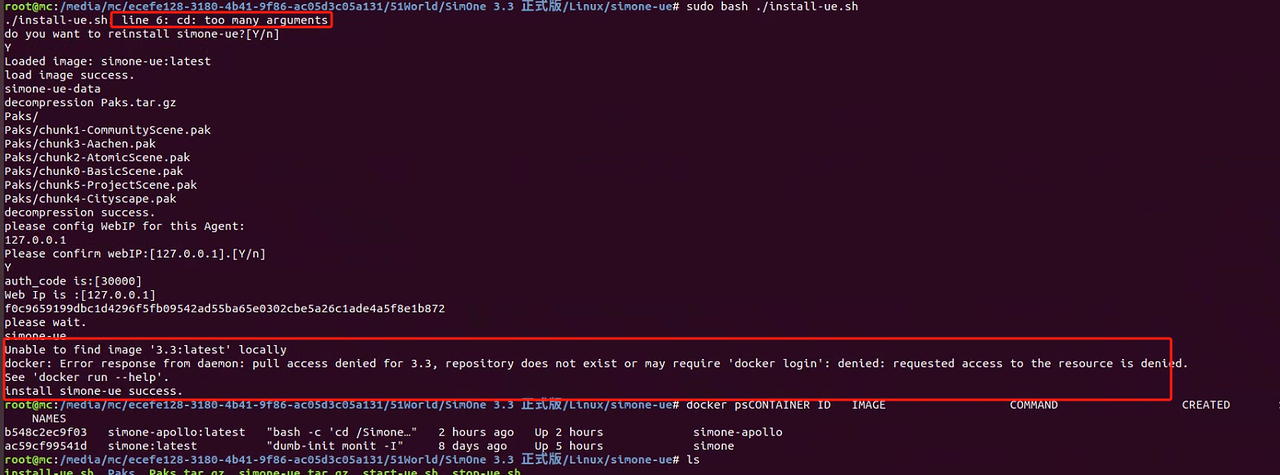Viewport: 1280px width, 475px height.
Task: Click 'Paks/chunk2-AtomicScene.pak' entry
Action: click(97, 157)
